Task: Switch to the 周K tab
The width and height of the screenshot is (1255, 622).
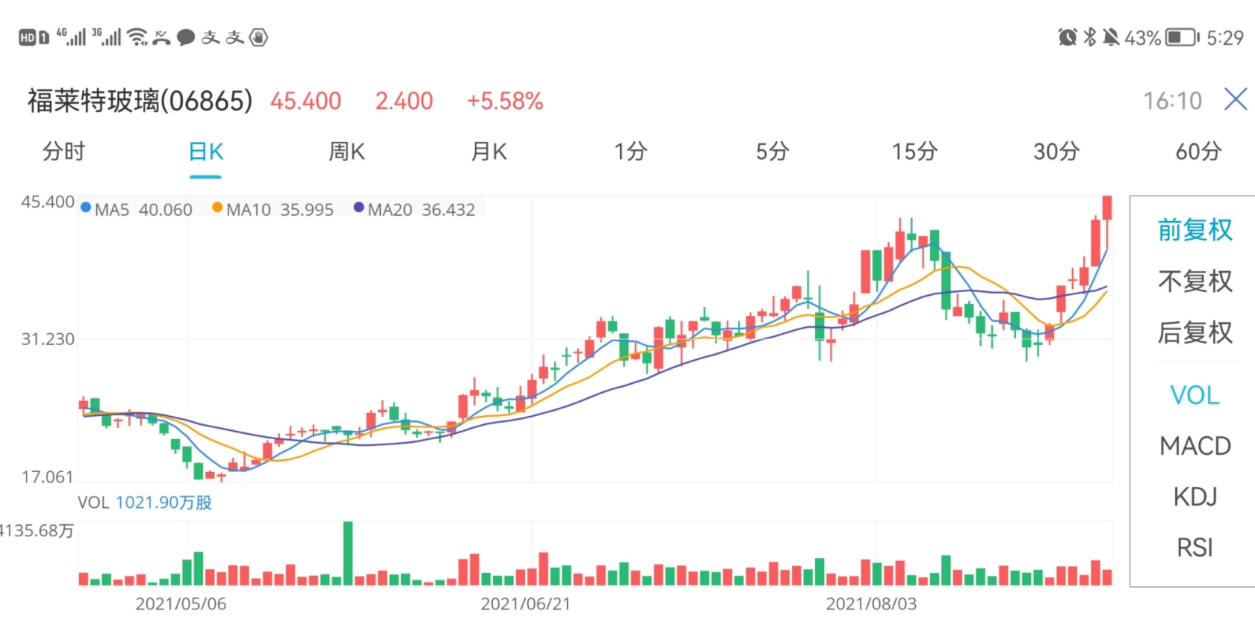Action: [347, 152]
